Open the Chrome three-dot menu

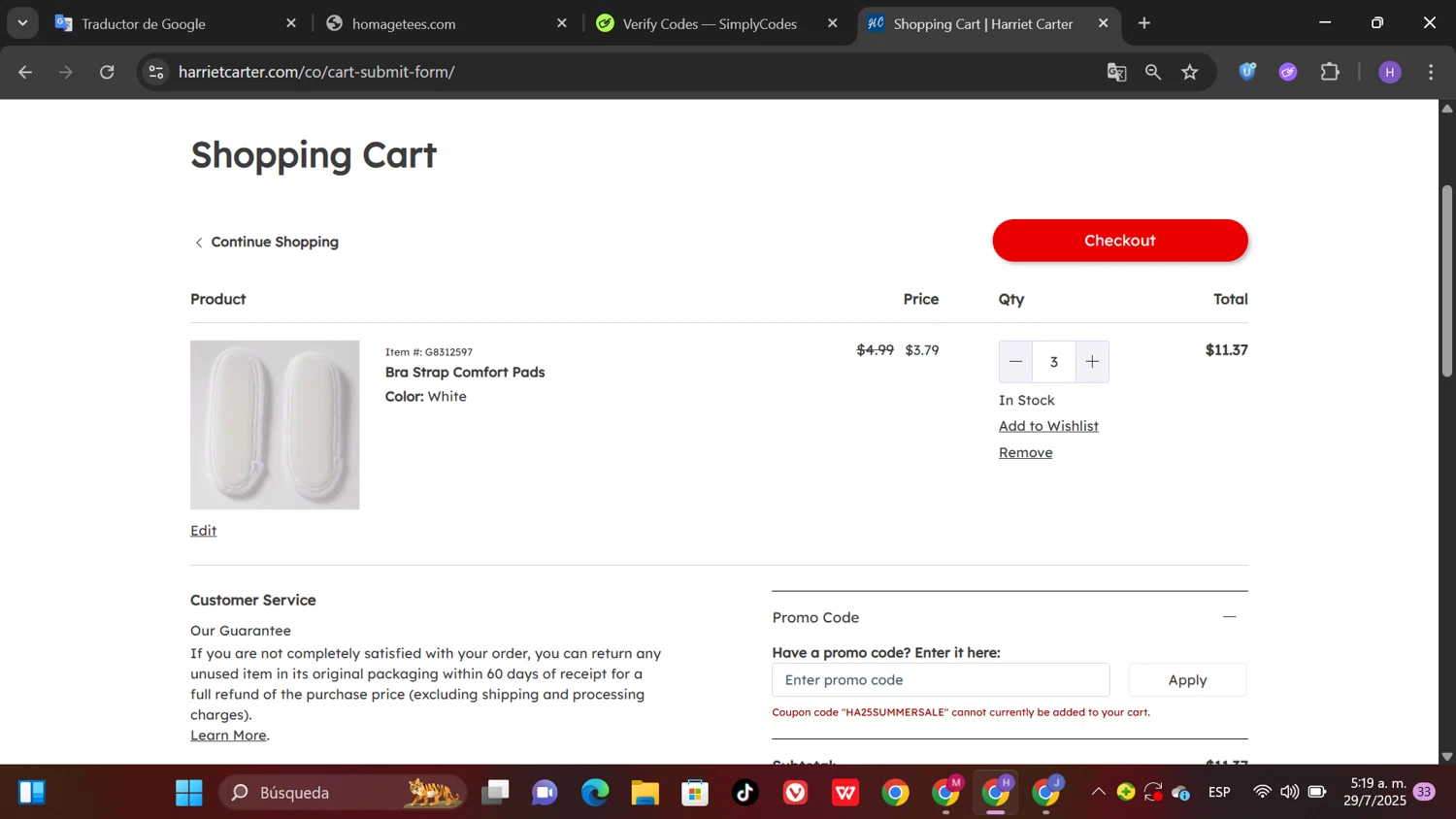coord(1431,72)
